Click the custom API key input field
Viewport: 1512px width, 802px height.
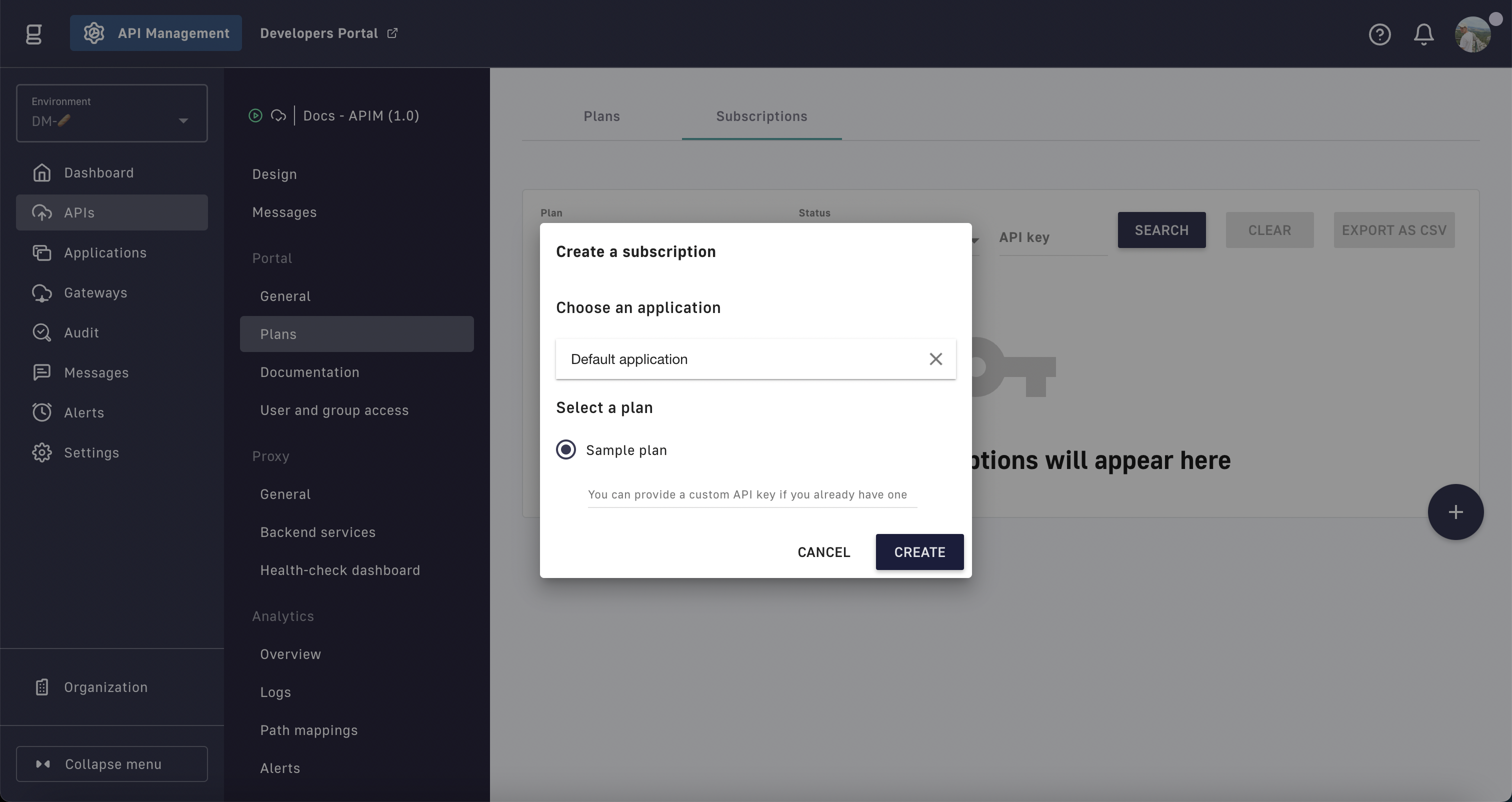pyautogui.click(x=752, y=494)
